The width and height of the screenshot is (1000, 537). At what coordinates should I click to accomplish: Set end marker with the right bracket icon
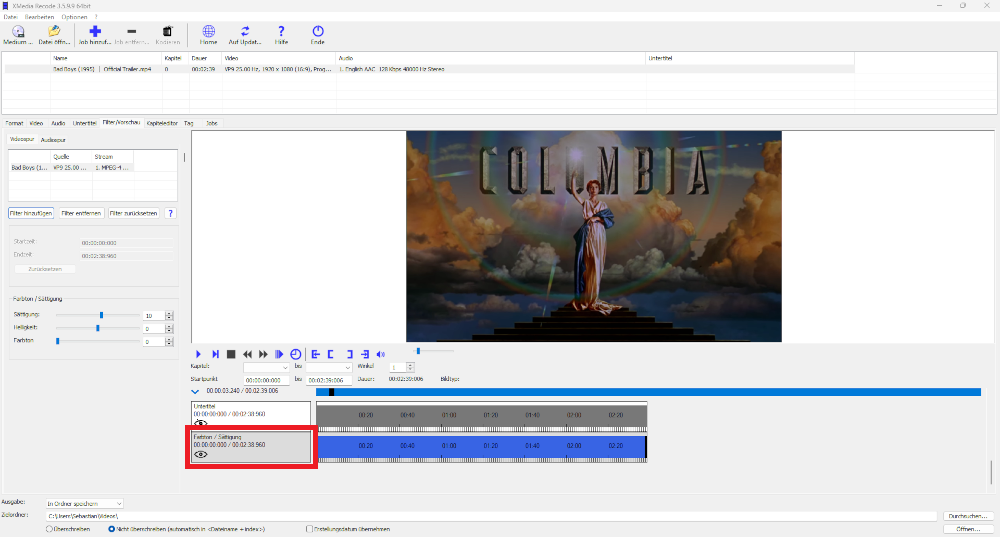(349, 354)
